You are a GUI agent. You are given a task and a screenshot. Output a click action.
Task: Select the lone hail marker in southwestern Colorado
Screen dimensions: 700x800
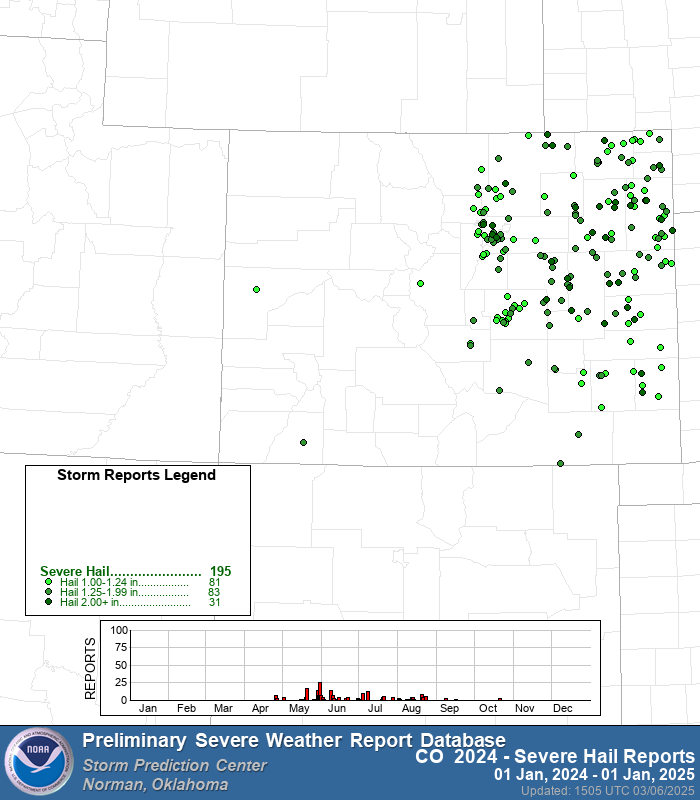[x=304, y=442]
